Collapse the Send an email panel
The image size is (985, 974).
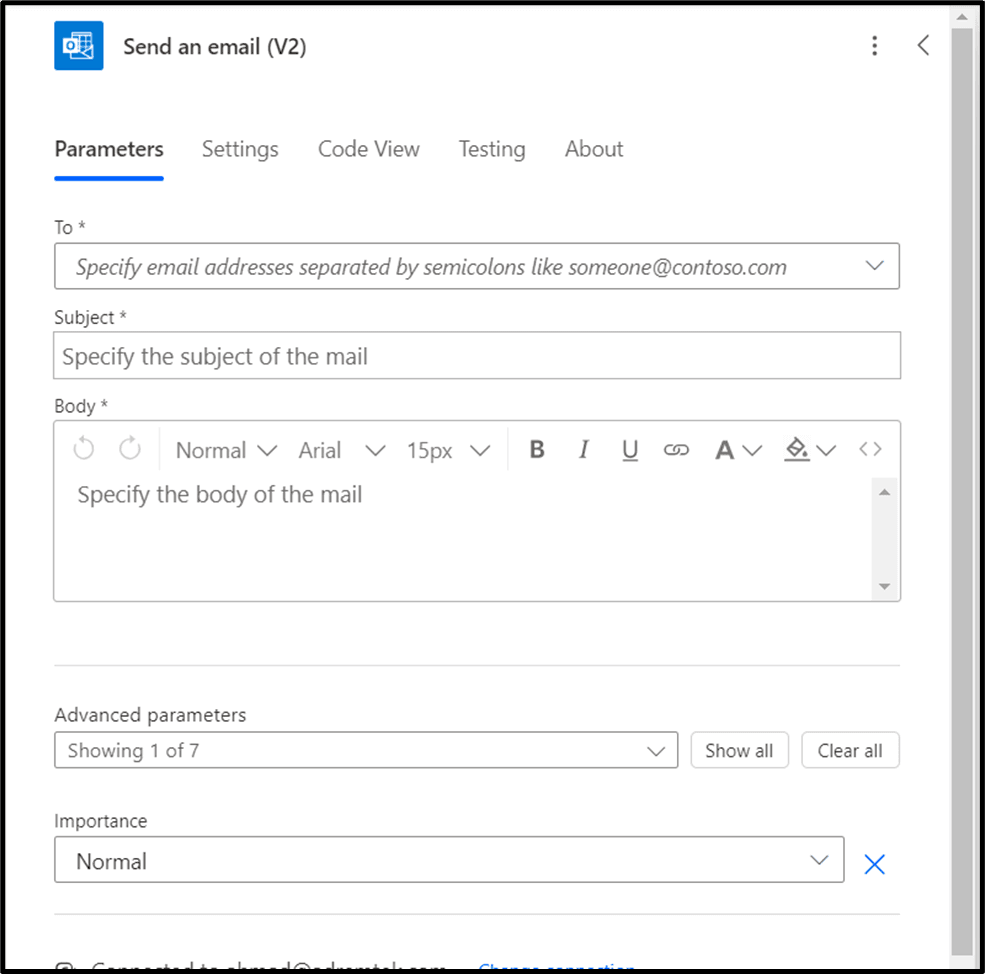click(x=923, y=46)
